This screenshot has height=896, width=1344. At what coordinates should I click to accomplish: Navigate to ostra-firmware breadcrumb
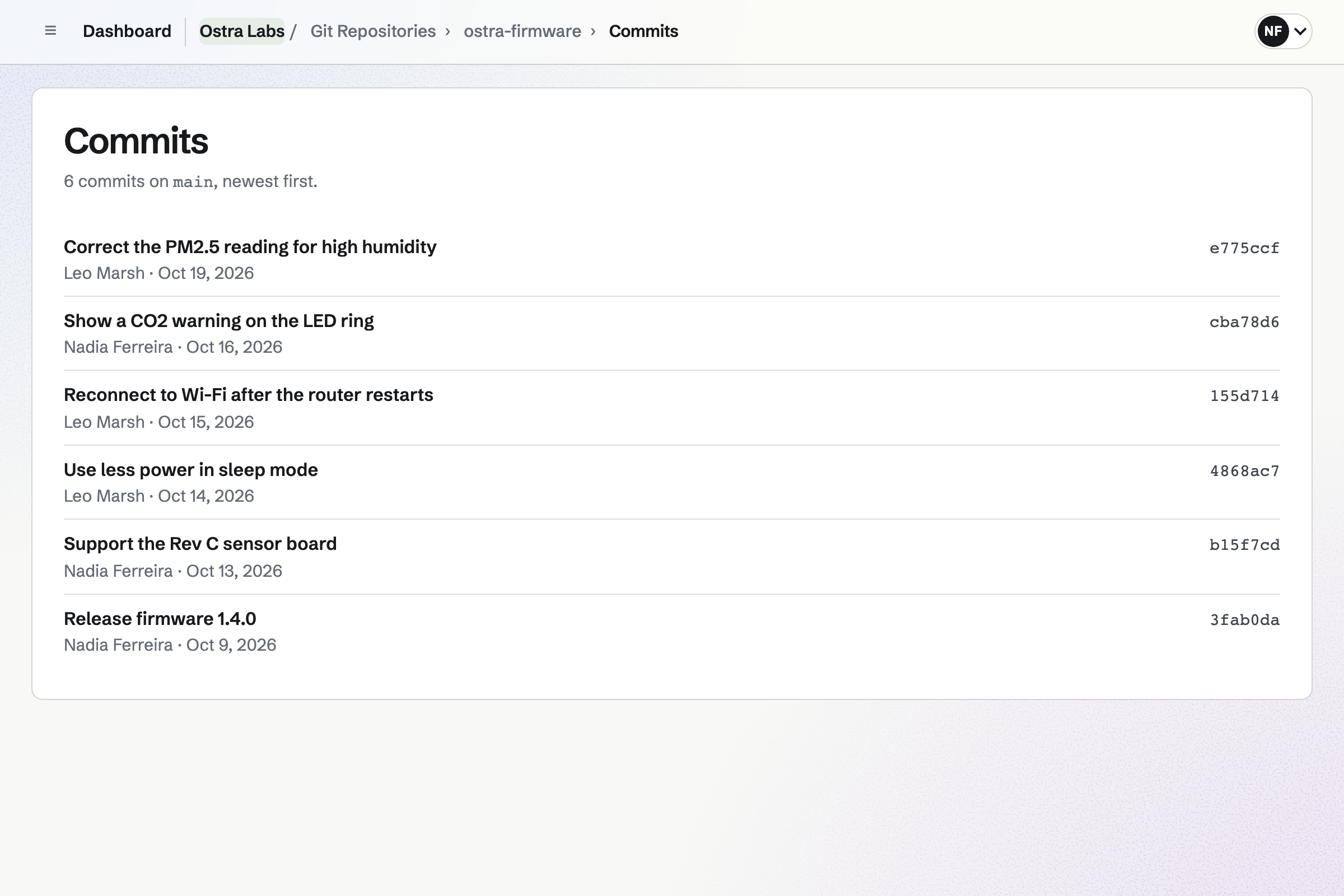pyautogui.click(x=522, y=31)
